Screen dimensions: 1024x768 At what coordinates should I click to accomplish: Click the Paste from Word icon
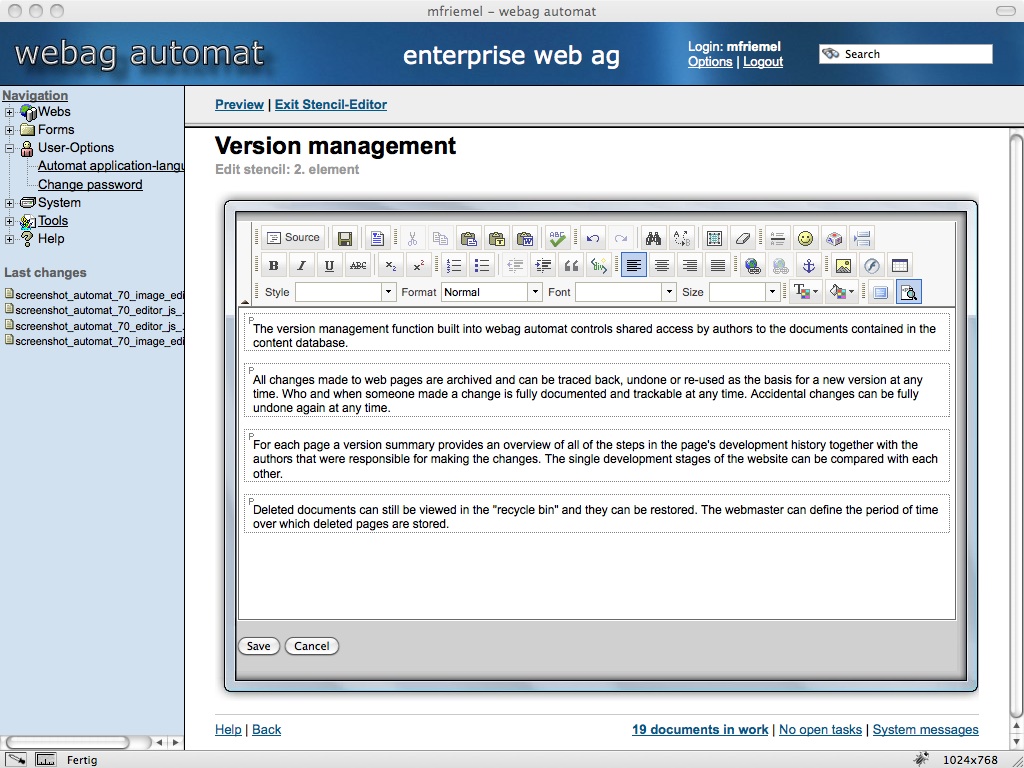point(525,238)
